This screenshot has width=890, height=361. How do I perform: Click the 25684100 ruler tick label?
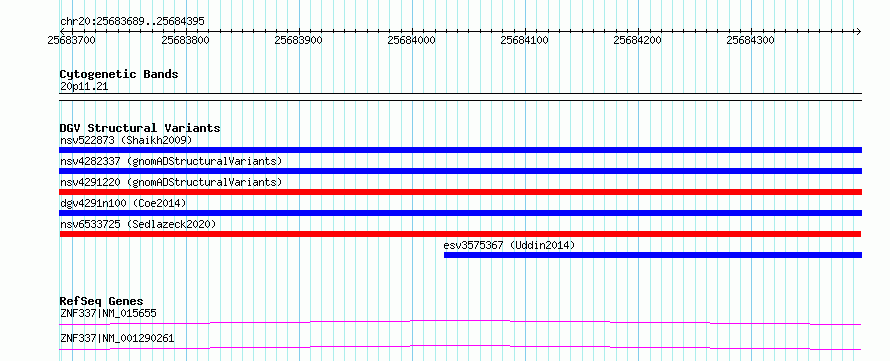[x=524, y=40]
